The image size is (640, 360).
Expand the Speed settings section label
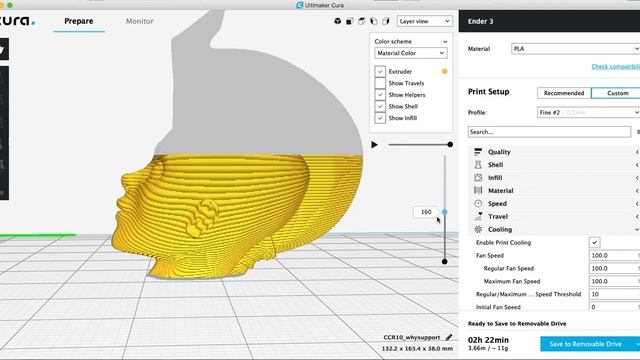pyautogui.click(x=497, y=203)
